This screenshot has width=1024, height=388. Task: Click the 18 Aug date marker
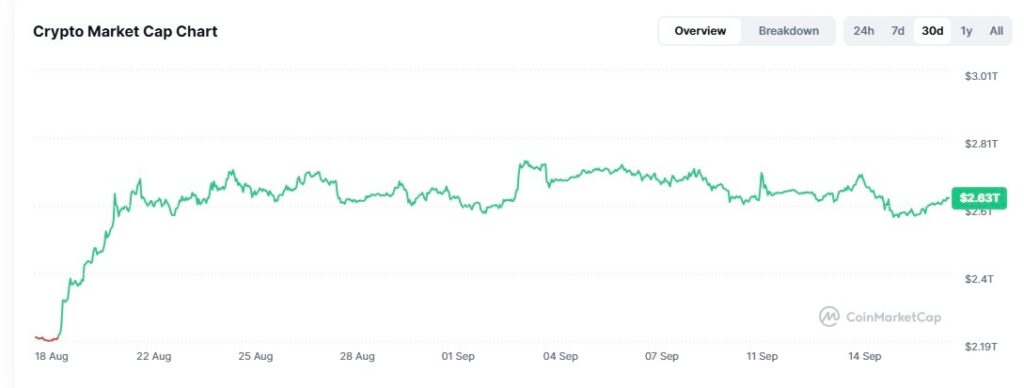(52, 357)
